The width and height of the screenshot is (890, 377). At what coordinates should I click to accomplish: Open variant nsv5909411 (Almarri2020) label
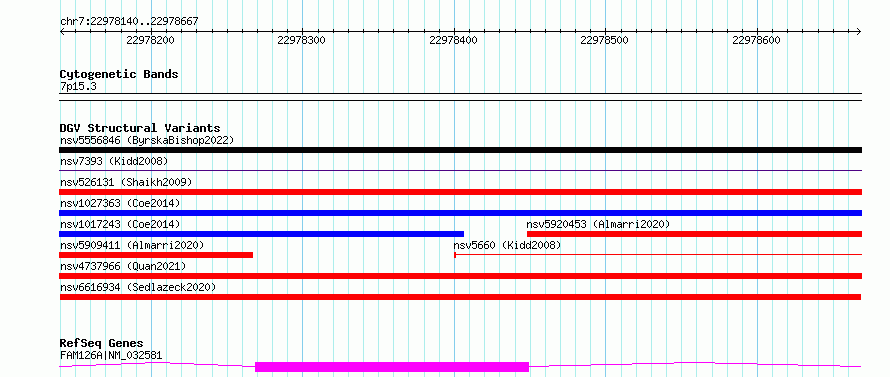coord(132,245)
